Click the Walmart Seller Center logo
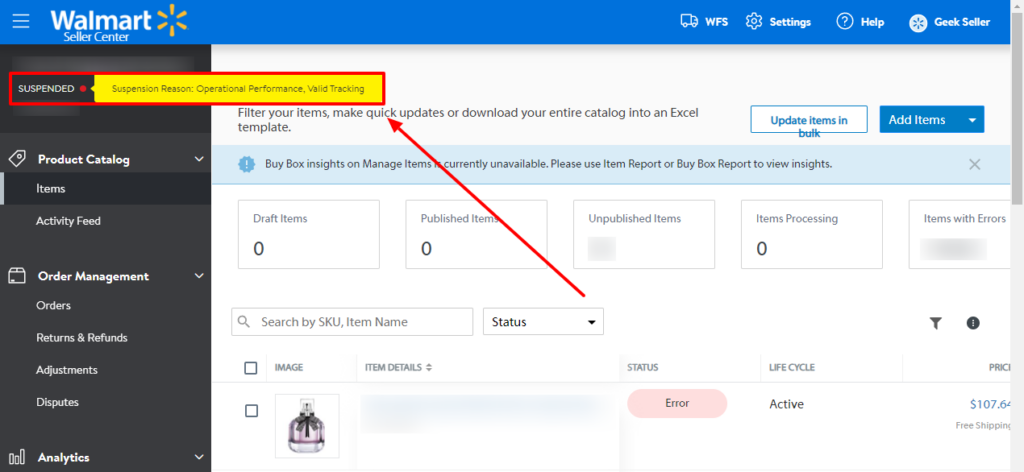Screen dimensions: 1024x472 click(119, 23)
